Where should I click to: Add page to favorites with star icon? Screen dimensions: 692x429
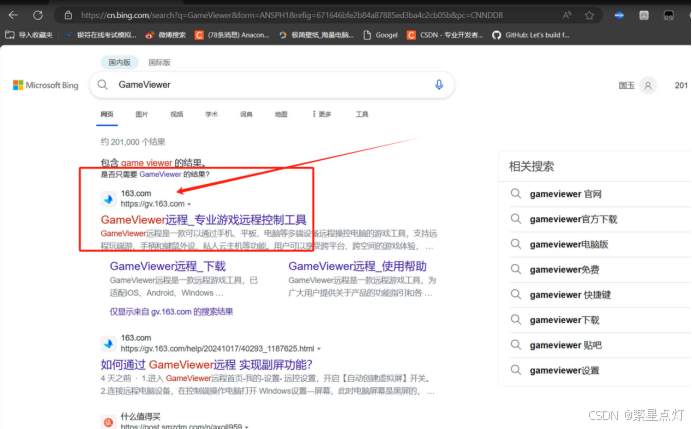point(589,15)
